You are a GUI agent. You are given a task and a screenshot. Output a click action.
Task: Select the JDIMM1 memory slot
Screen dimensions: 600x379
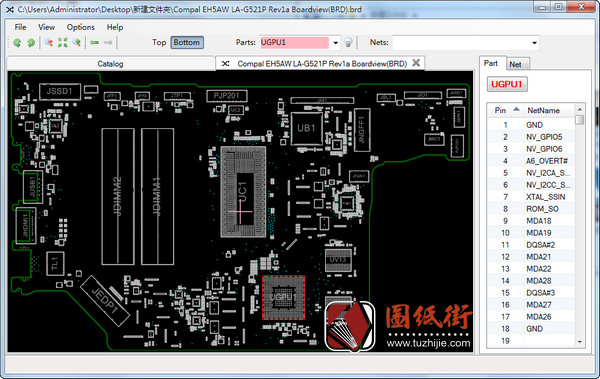pyautogui.click(x=157, y=196)
